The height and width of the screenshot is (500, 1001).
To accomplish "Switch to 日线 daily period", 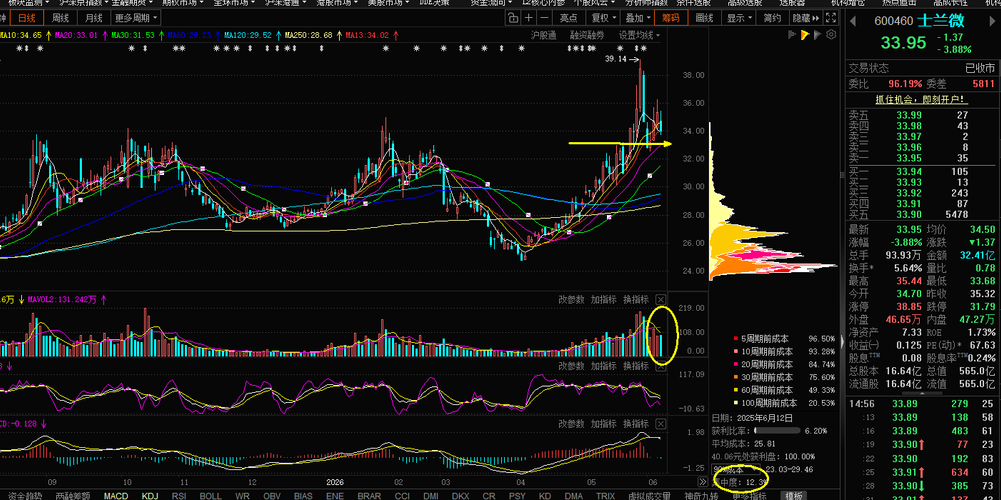I will pyautogui.click(x=27, y=18).
